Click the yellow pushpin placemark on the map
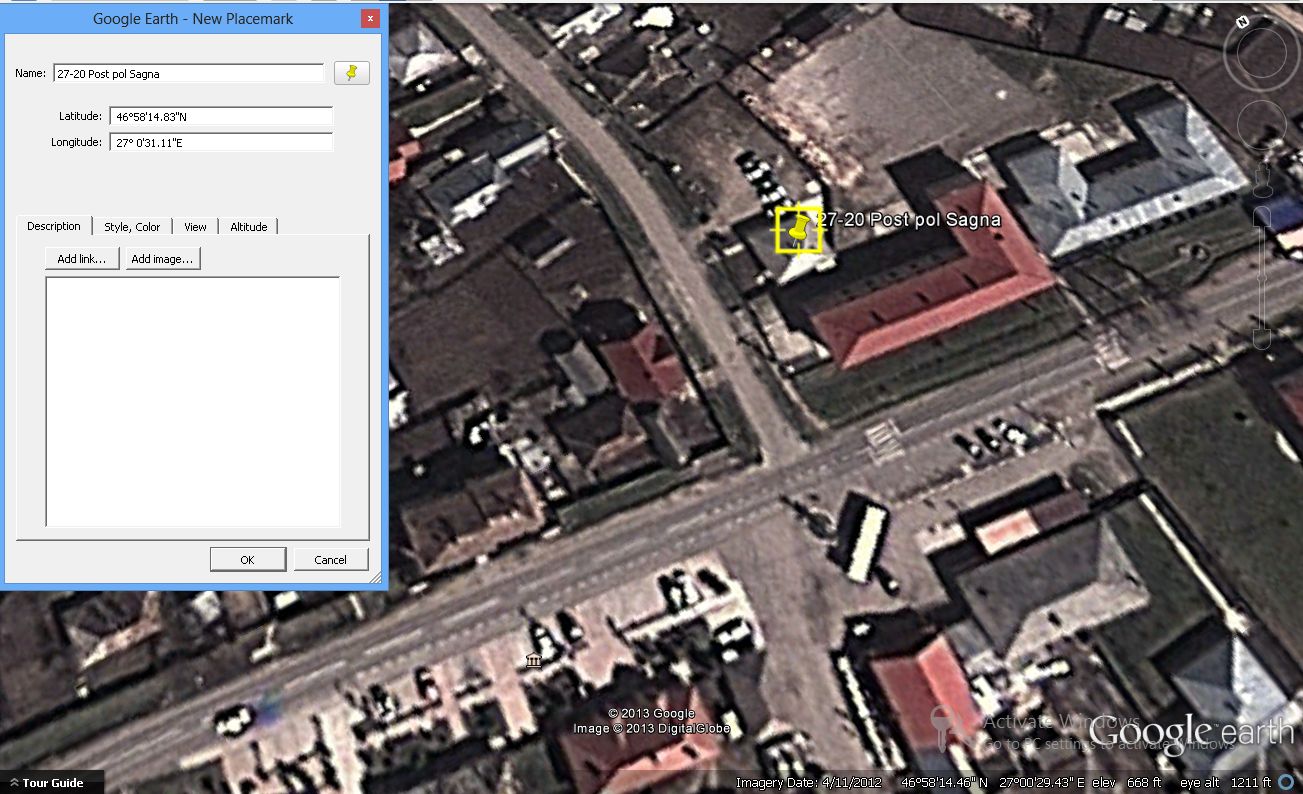The width and height of the screenshot is (1303, 794). [798, 230]
